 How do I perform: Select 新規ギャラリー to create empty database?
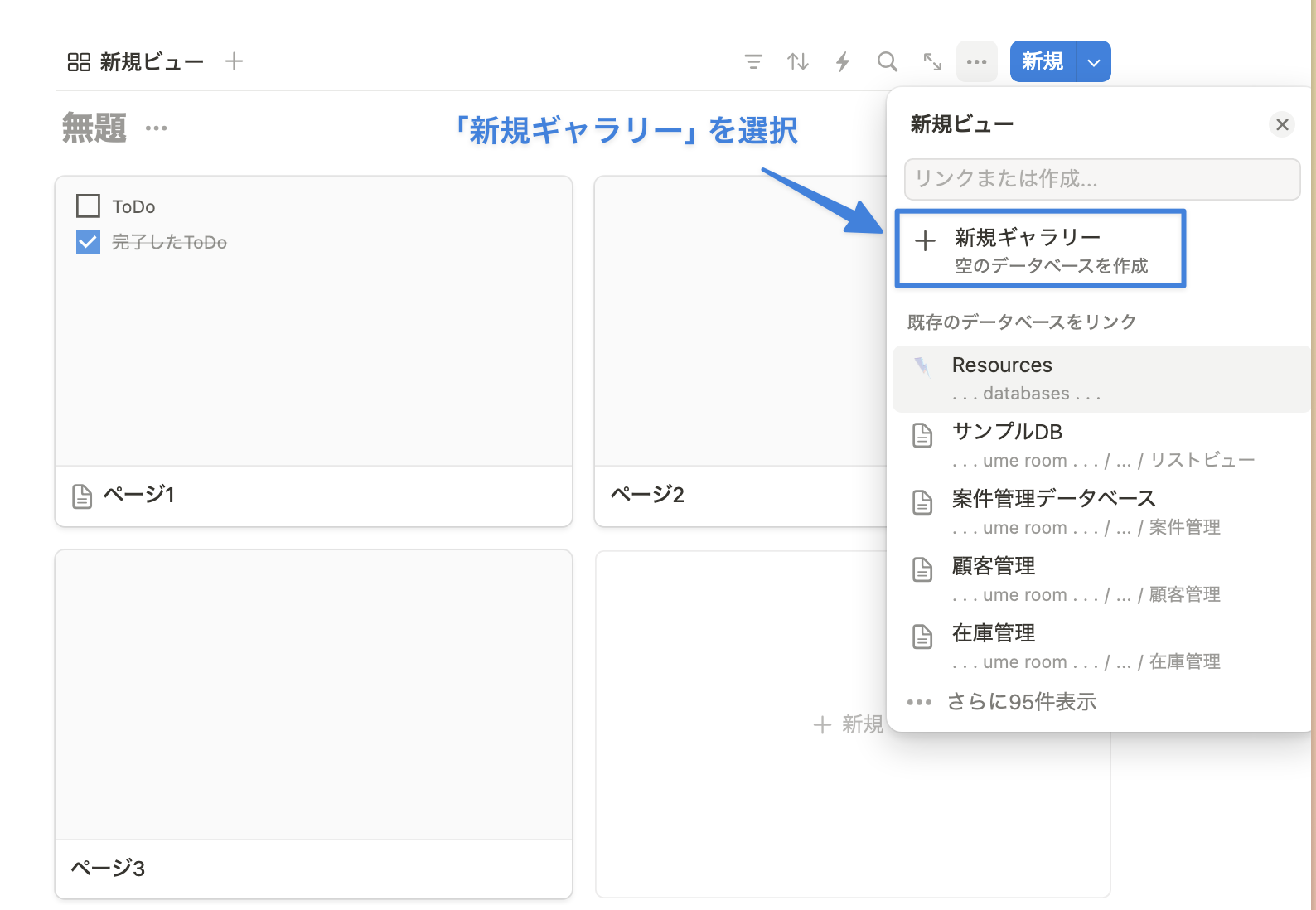[x=1041, y=249]
